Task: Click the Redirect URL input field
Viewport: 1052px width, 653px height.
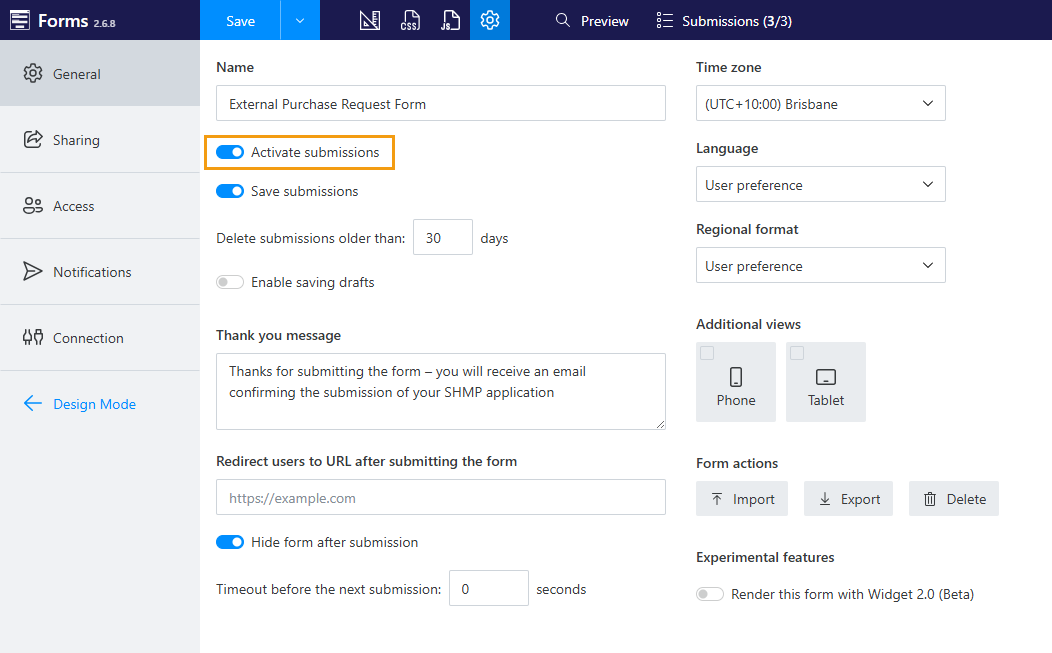Action: (x=440, y=498)
